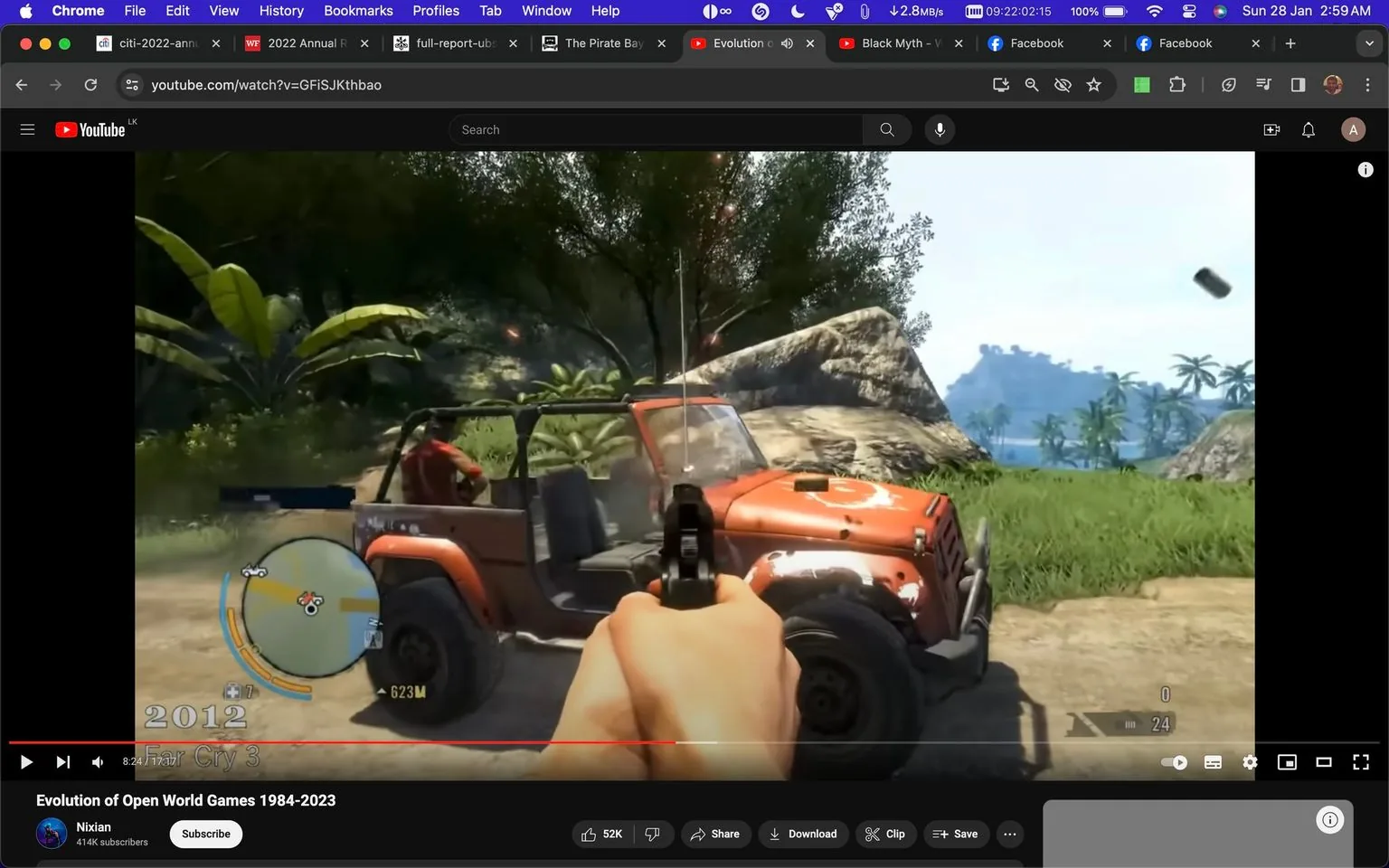Open the more actions menu below the video
Viewport: 1389px width, 868px height.
[x=1009, y=834]
